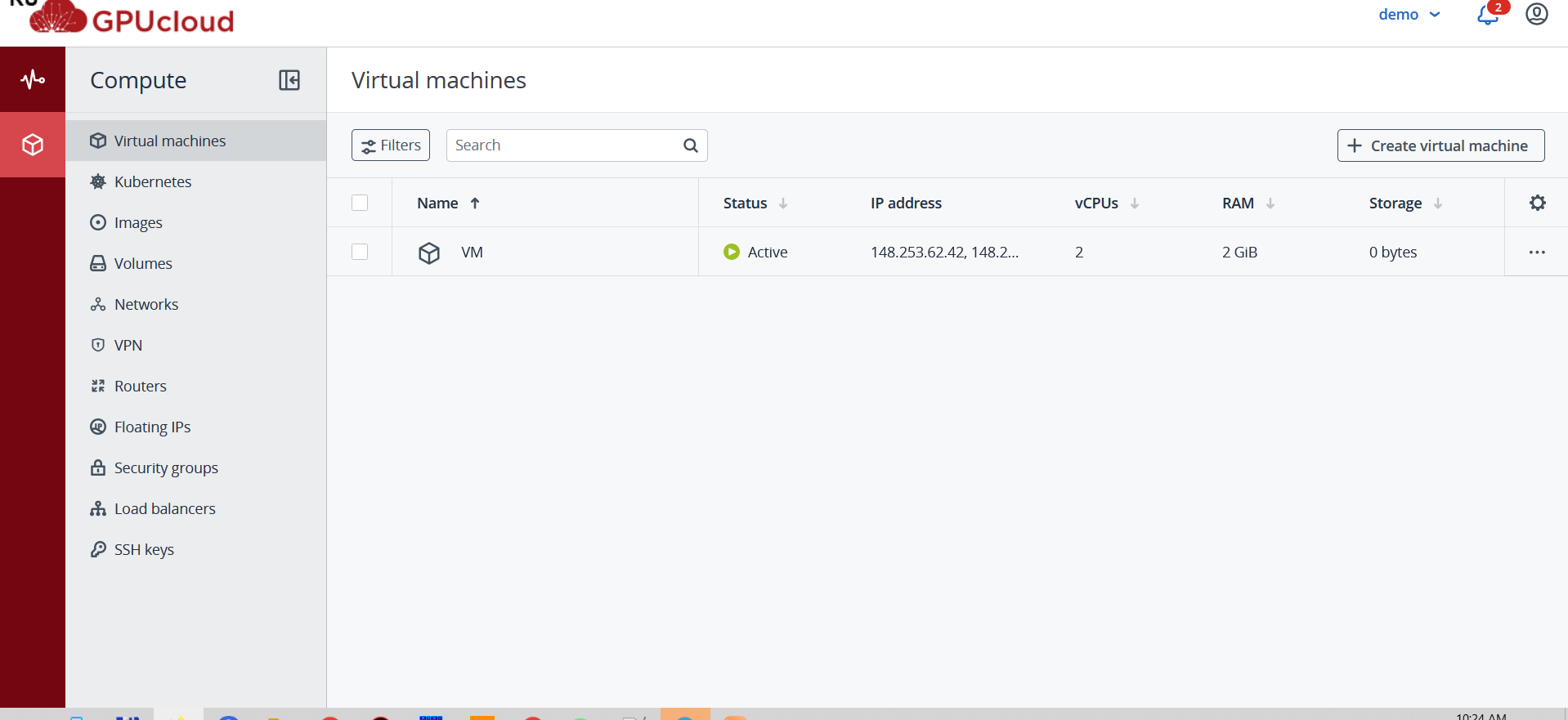
Task: Sort the table by the Storage column
Action: coord(1406,203)
